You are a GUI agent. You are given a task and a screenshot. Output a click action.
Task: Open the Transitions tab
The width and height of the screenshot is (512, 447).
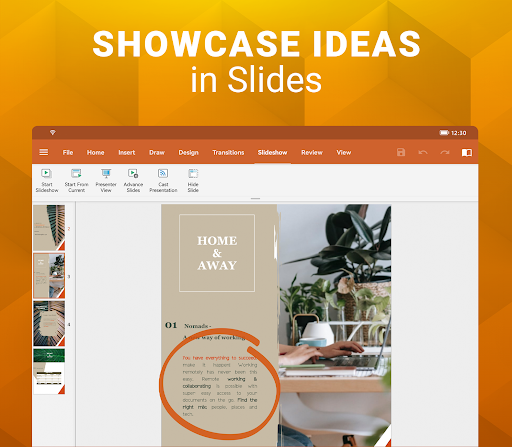tap(228, 152)
